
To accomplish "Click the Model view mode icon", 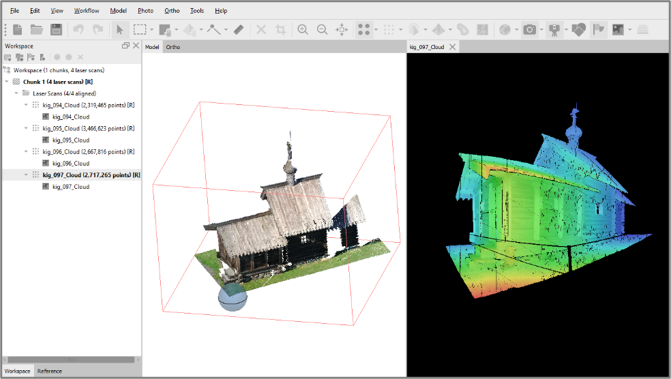I will point(413,30).
